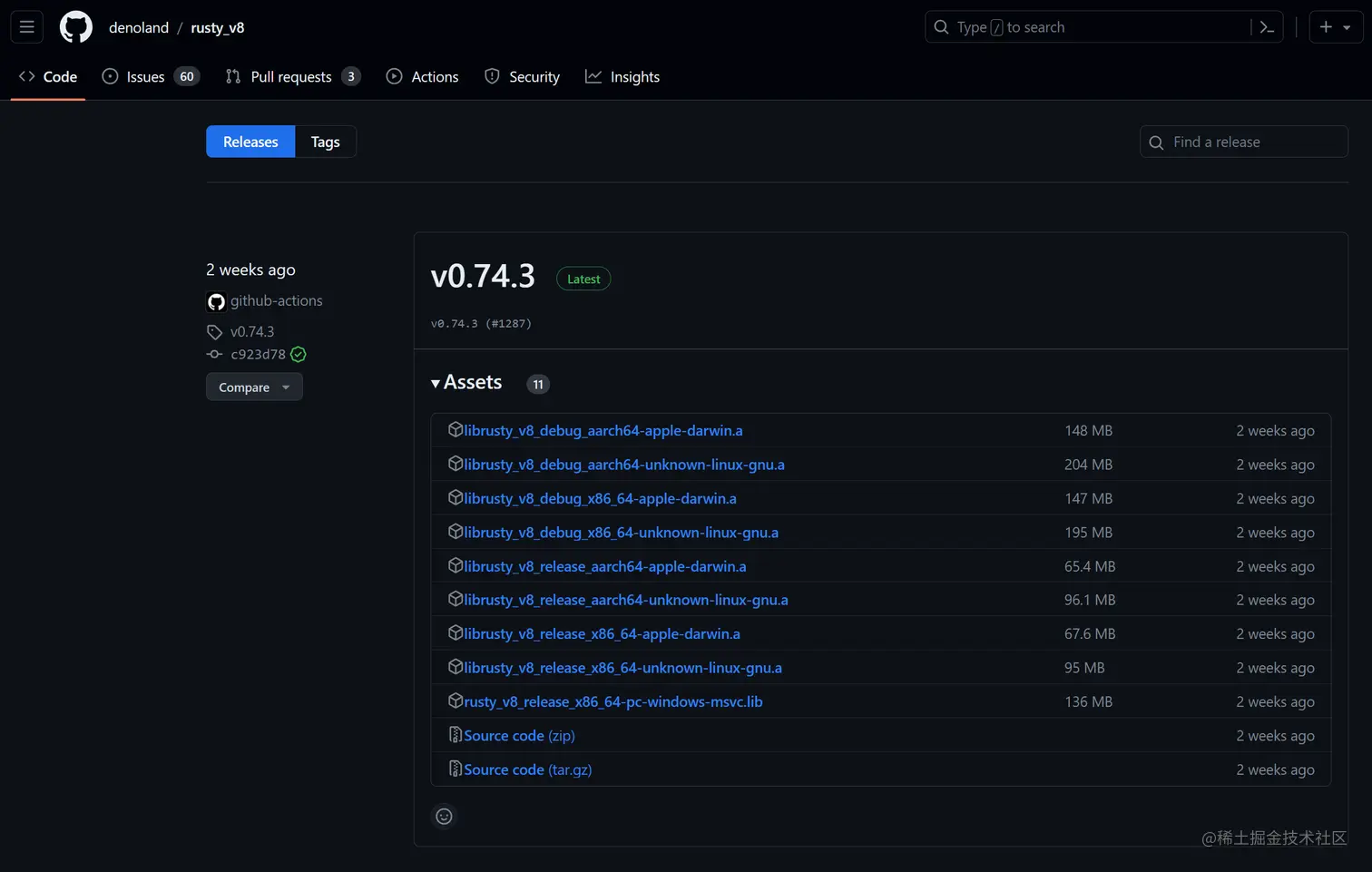Click package icon for debug x86_64-apple-darwin asset
Image resolution: width=1372 pixels, height=872 pixels.
click(x=456, y=497)
